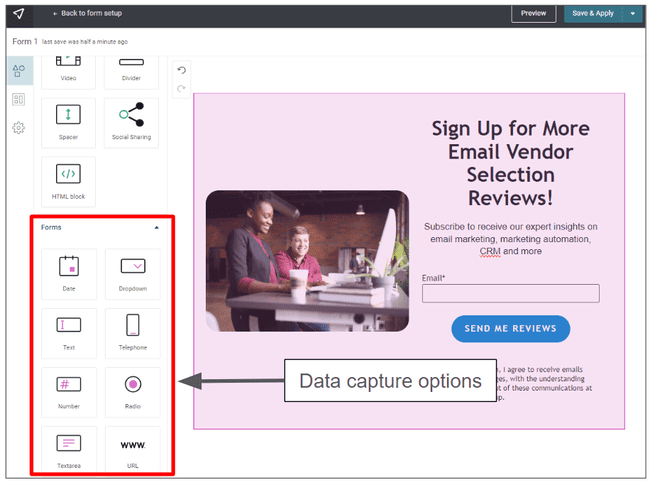The width and height of the screenshot is (650, 485).
Task: Add the Spacer element
Action: pyautogui.click(x=68, y=122)
